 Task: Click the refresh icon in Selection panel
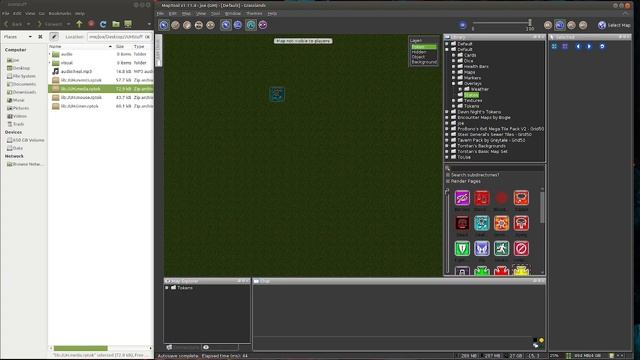(x=602, y=47)
